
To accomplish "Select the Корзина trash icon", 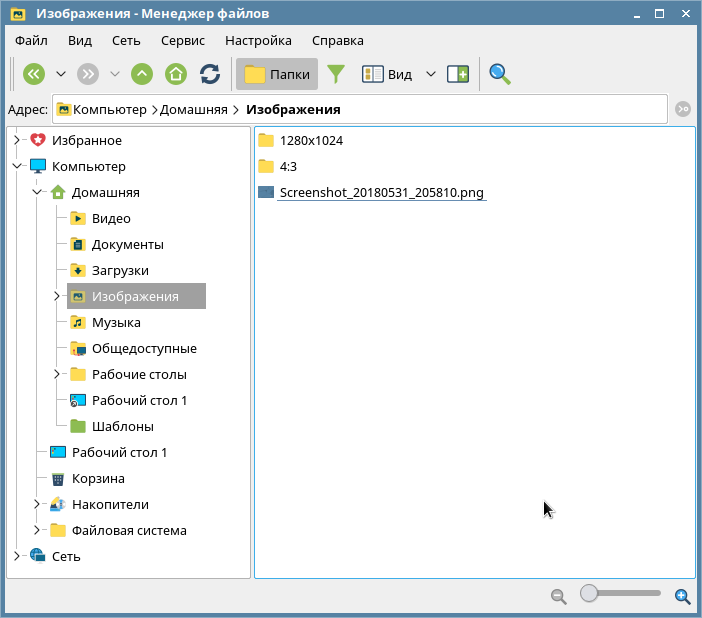I will click(x=58, y=479).
